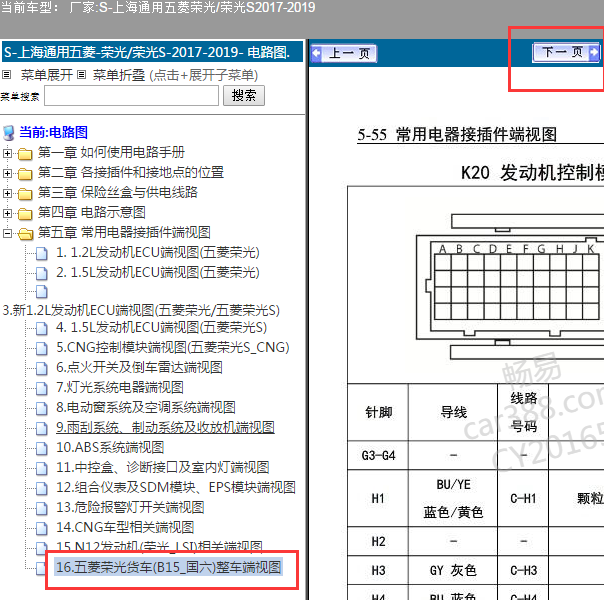
Task: Click page icon beside 10.ABS系统端视图
Action: point(42,449)
